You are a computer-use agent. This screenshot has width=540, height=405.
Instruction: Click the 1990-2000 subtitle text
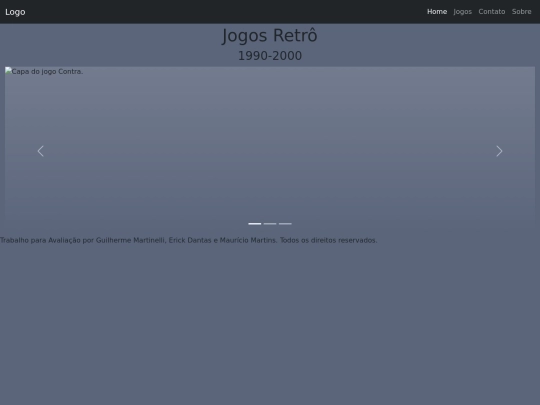coord(270,56)
